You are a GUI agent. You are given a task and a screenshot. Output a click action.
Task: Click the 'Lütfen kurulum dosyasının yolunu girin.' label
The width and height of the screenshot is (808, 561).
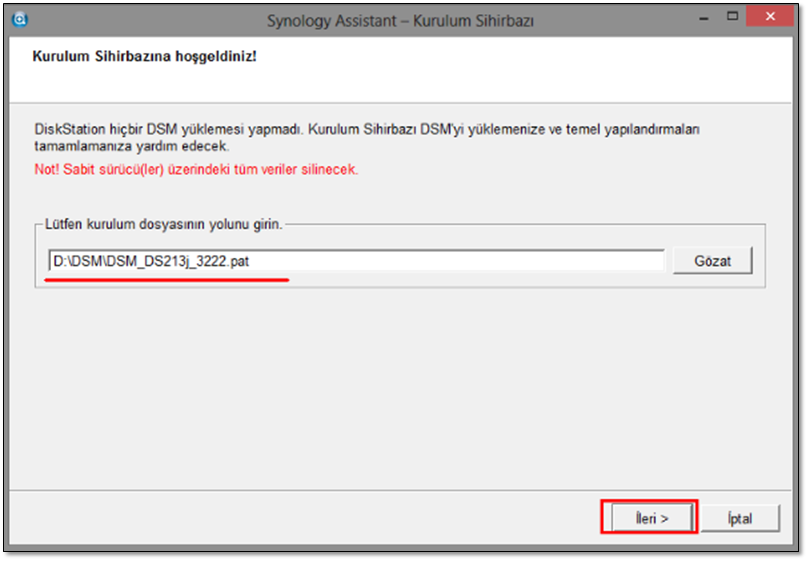[164, 225]
